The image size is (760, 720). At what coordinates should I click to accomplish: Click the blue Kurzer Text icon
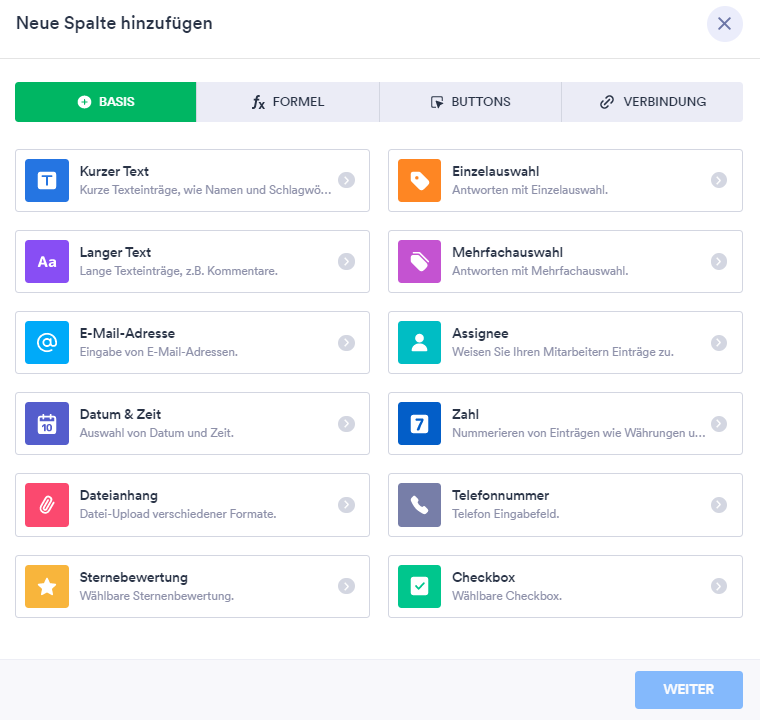[47, 181]
